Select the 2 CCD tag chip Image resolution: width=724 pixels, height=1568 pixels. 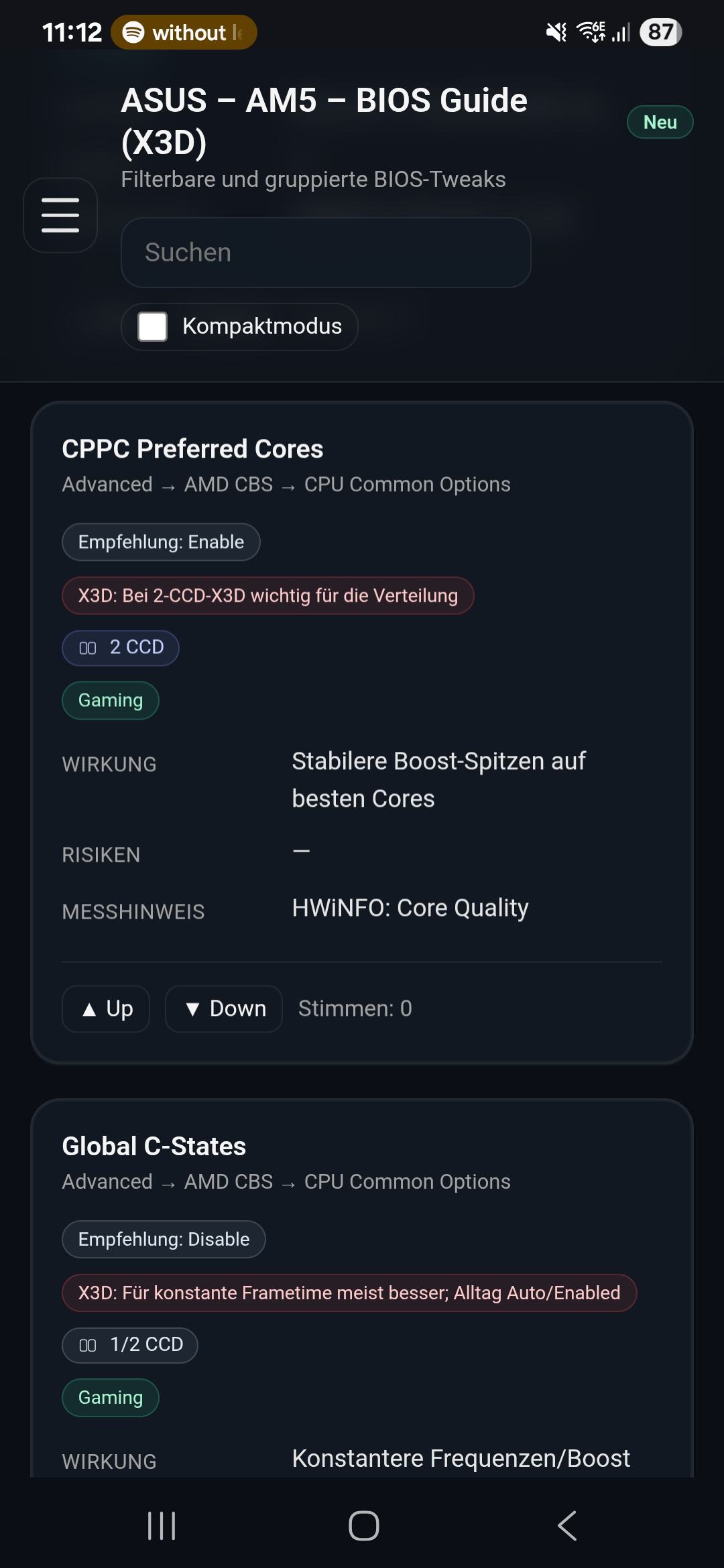[121, 647]
